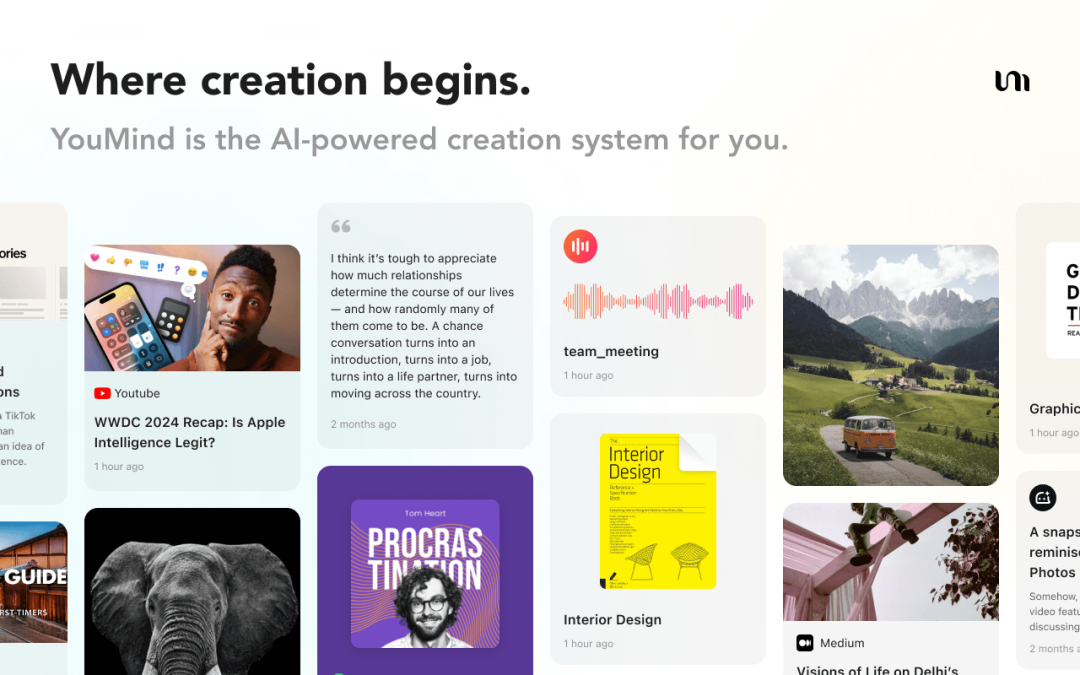Open the black-and-white elephant image

coord(192,592)
